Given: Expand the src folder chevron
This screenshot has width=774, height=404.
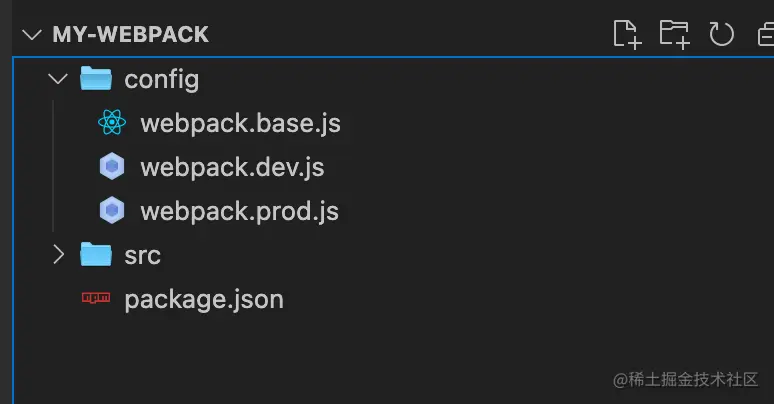Looking at the screenshot, I should coord(58,255).
